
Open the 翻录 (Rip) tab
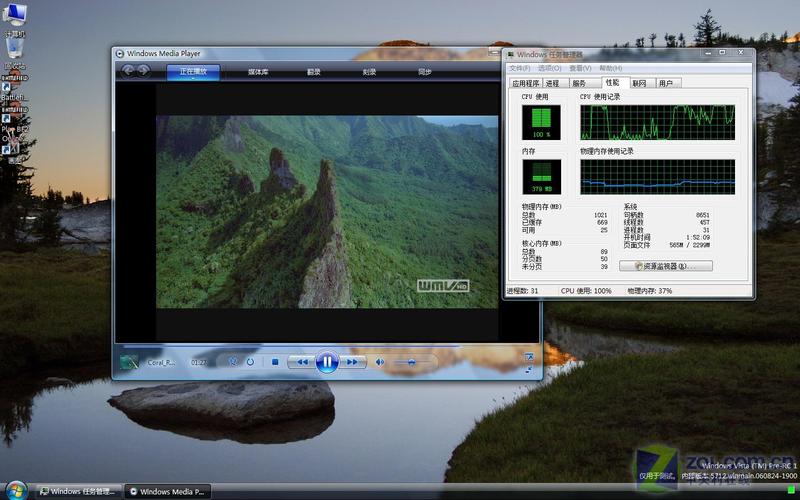coord(314,72)
